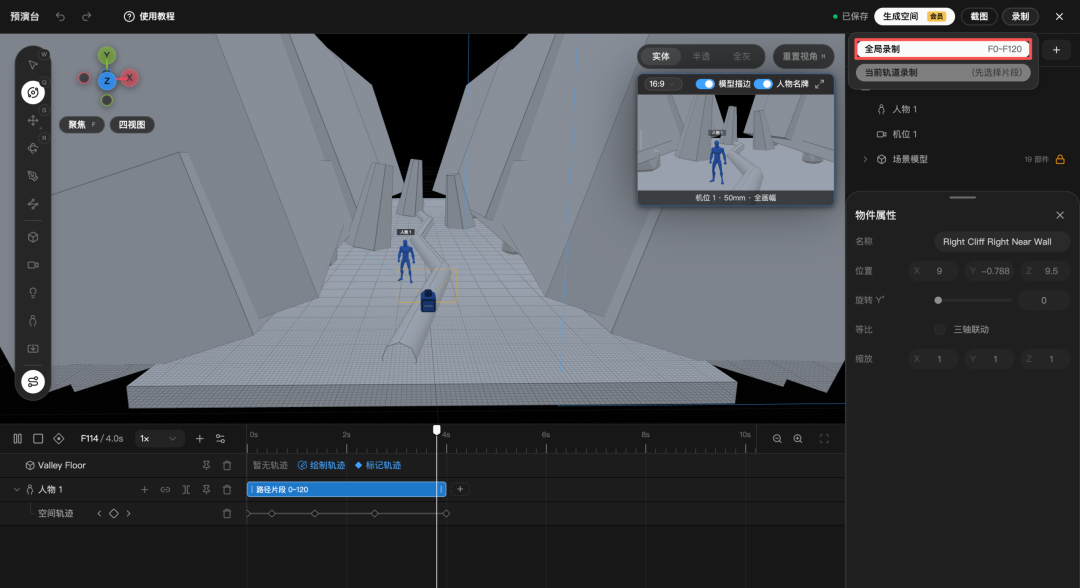Pin the 人物 1 track
The height and width of the screenshot is (588, 1080).
tap(206, 490)
